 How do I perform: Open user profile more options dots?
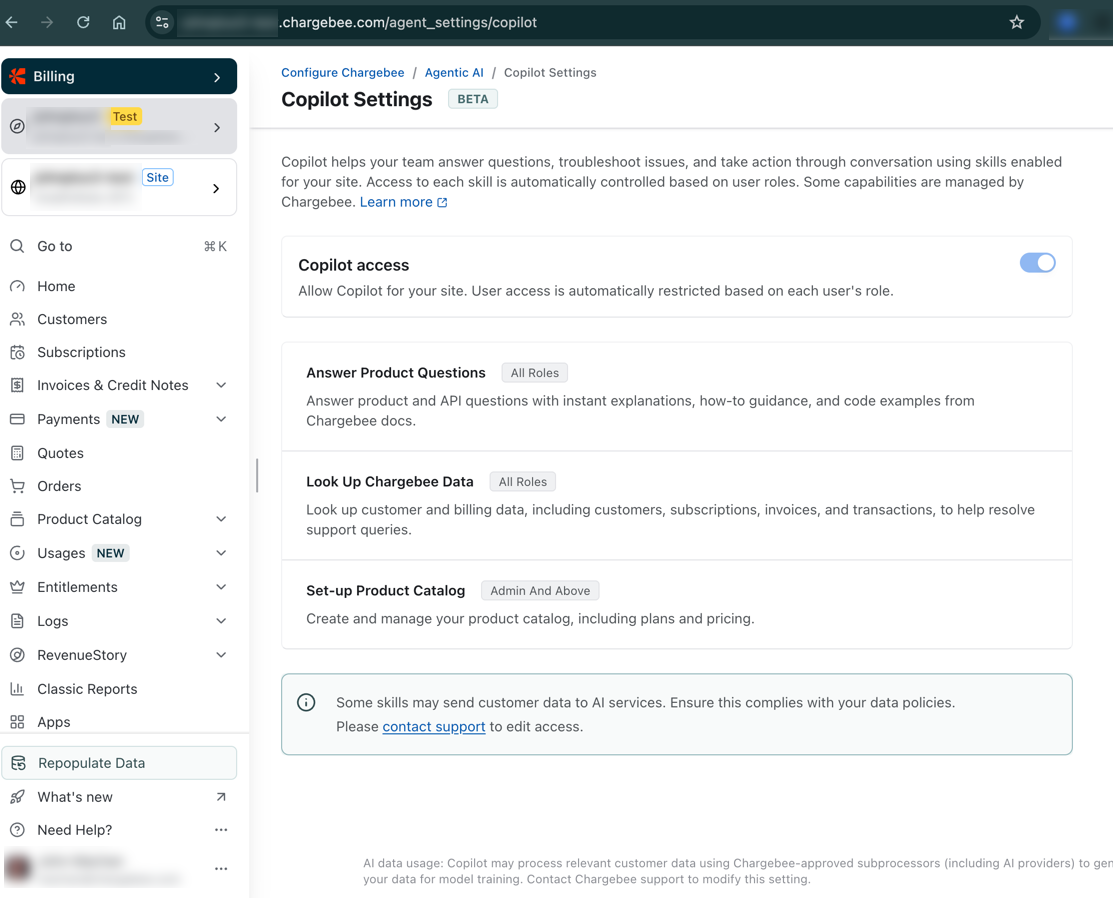[221, 869]
